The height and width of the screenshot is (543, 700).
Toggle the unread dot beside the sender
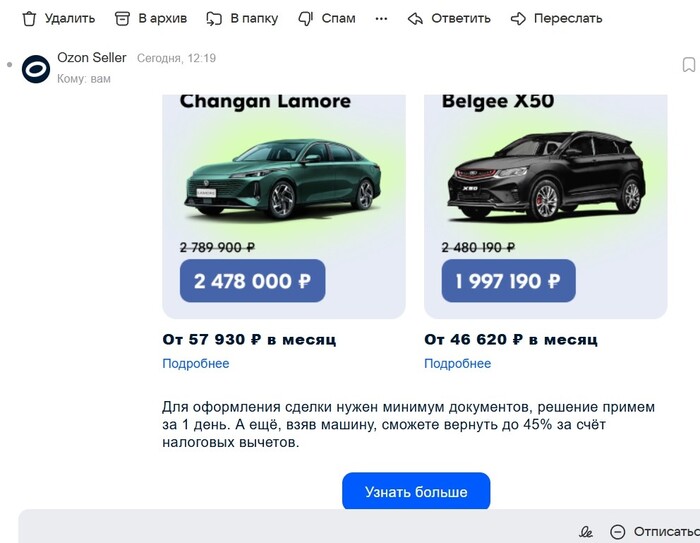pos(9,65)
